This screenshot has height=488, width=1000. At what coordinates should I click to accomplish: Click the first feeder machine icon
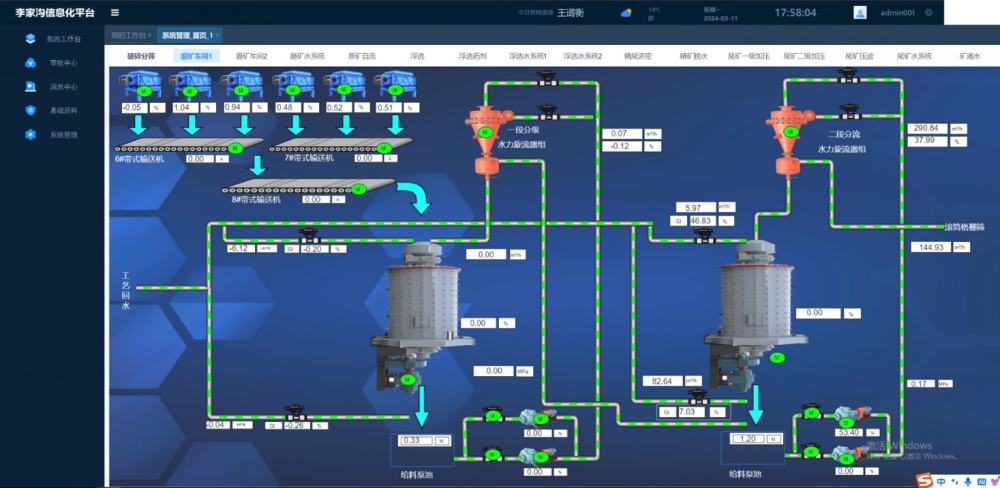coord(140,83)
